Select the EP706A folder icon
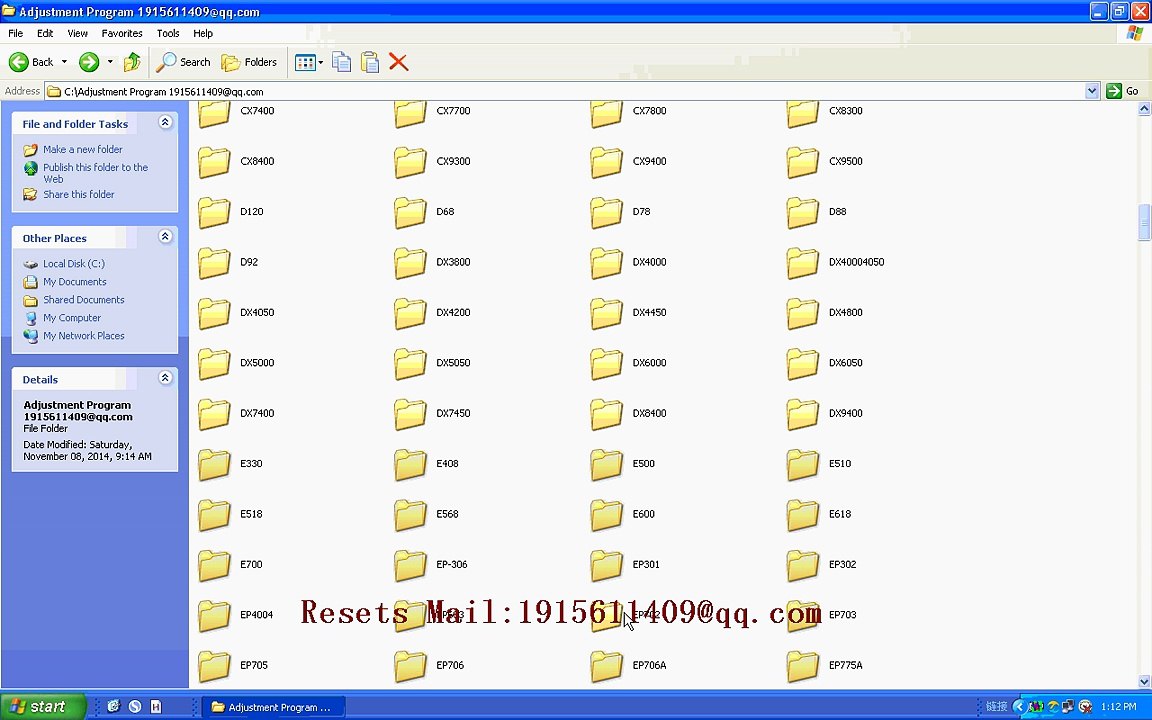This screenshot has width=1152, height=720. [x=607, y=666]
